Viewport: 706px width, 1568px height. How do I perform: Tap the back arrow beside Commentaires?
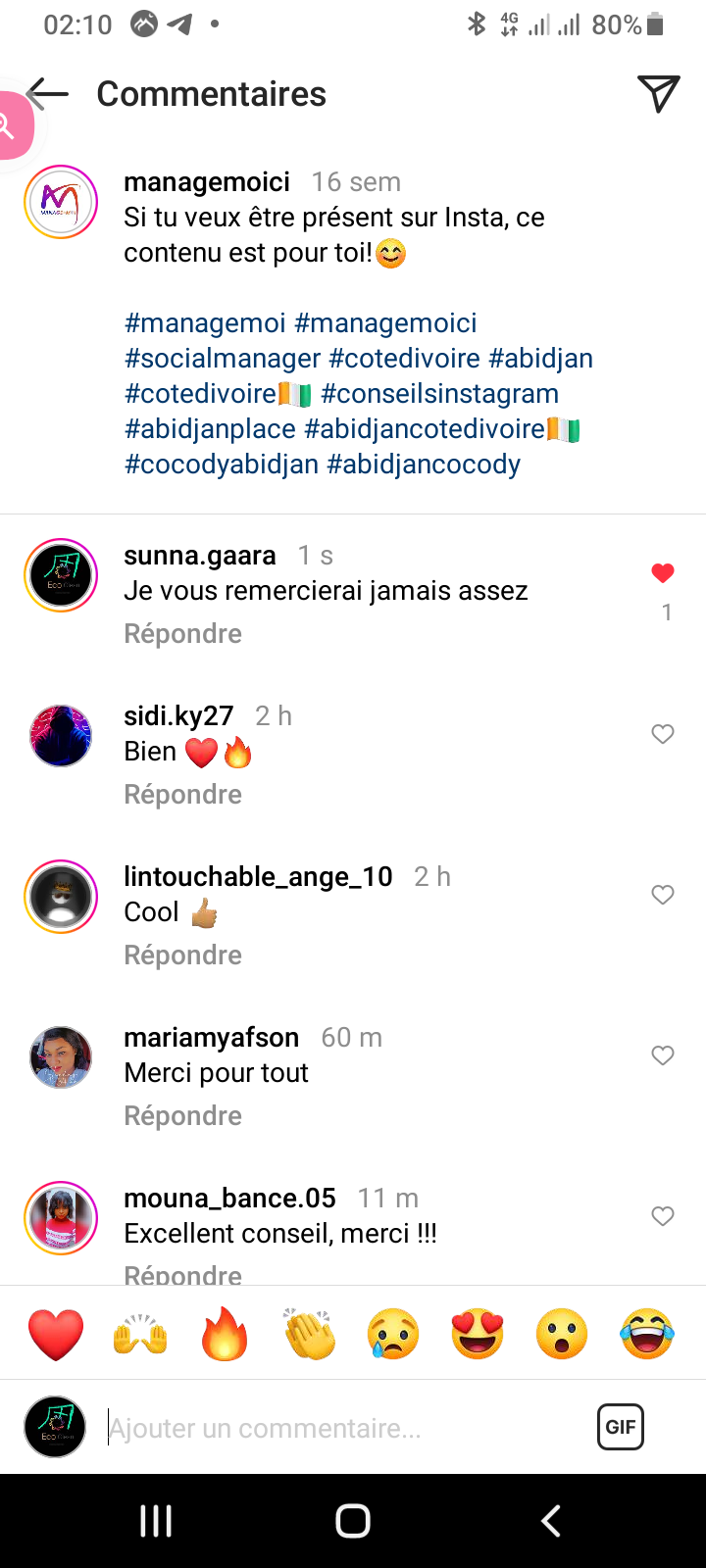49,94
